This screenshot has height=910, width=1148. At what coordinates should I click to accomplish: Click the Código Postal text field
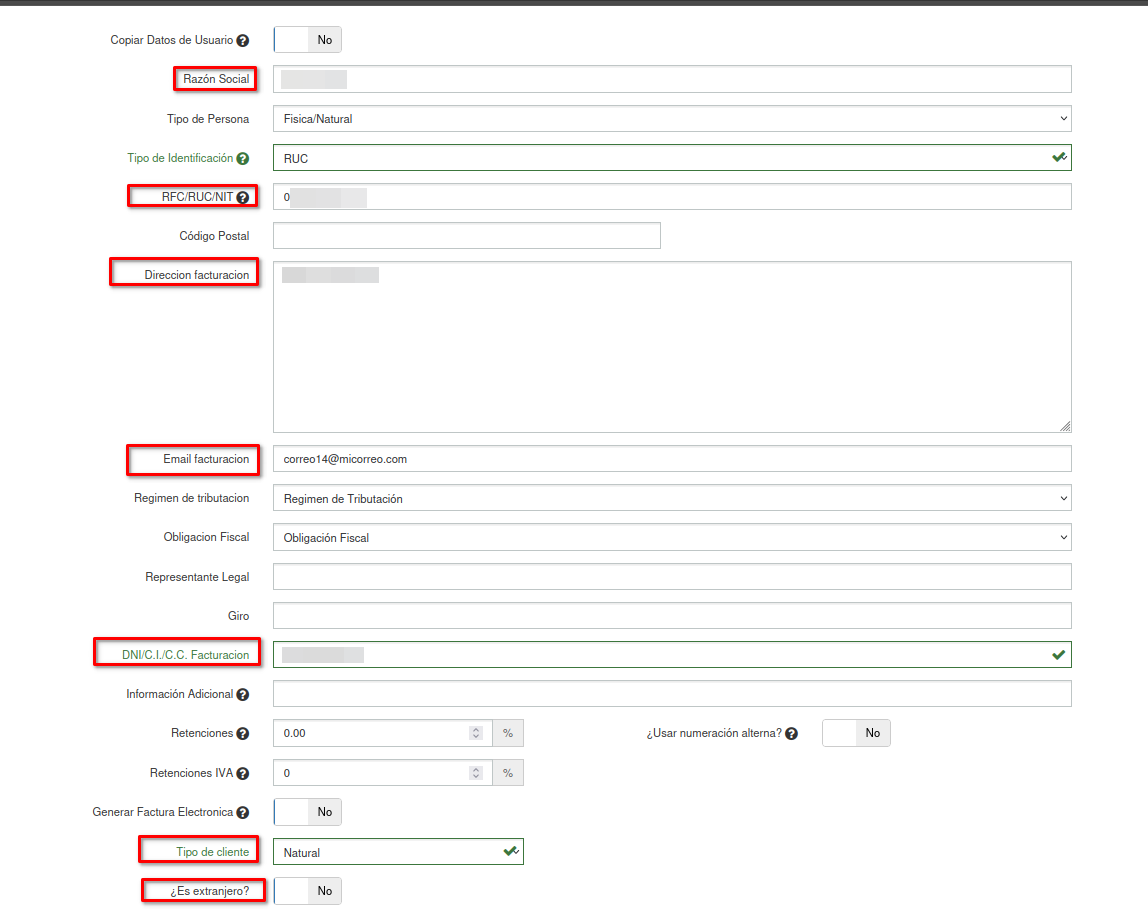click(x=466, y=236)
